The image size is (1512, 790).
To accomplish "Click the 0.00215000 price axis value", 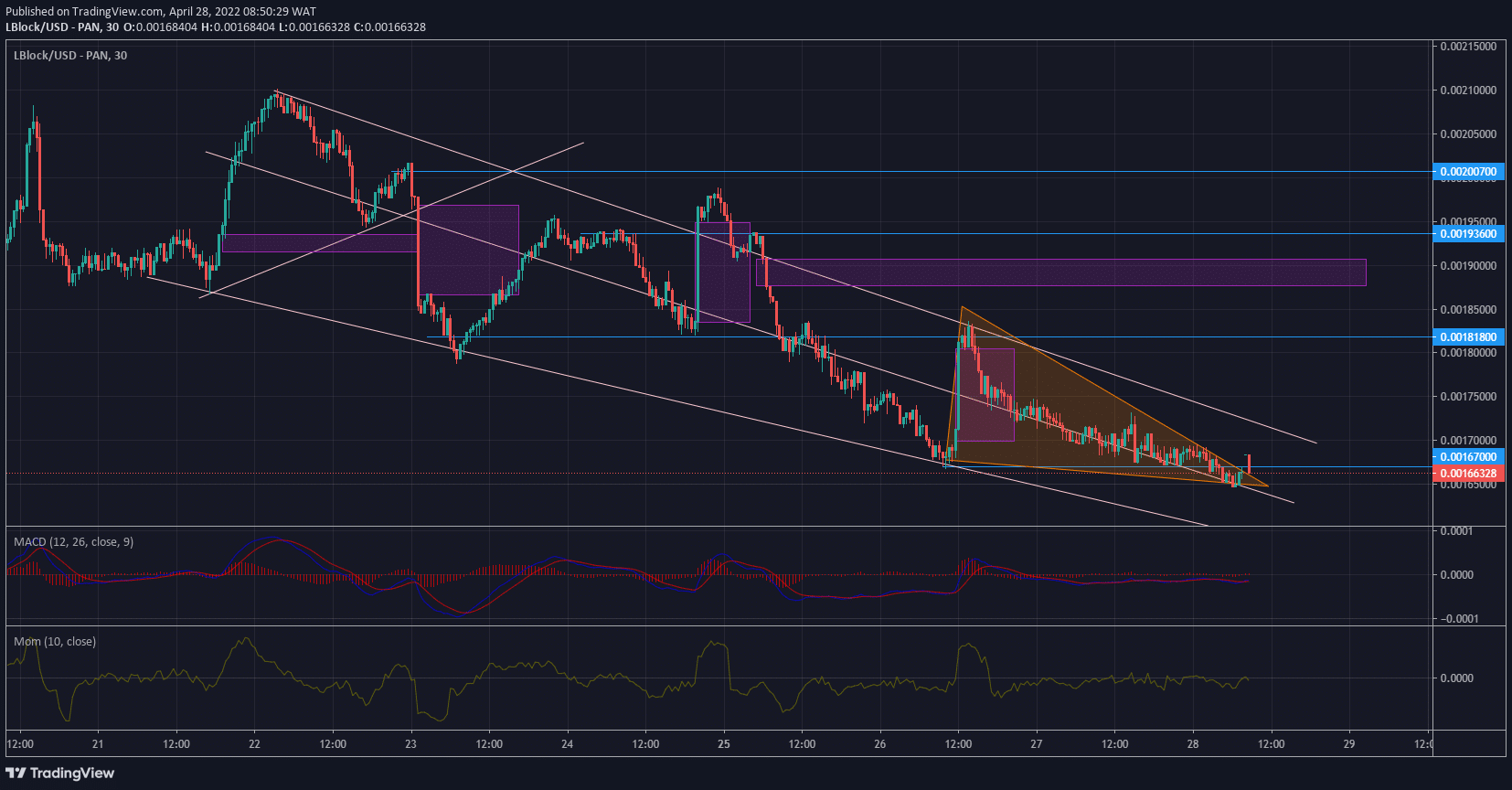I will (x=1468, y=47).
